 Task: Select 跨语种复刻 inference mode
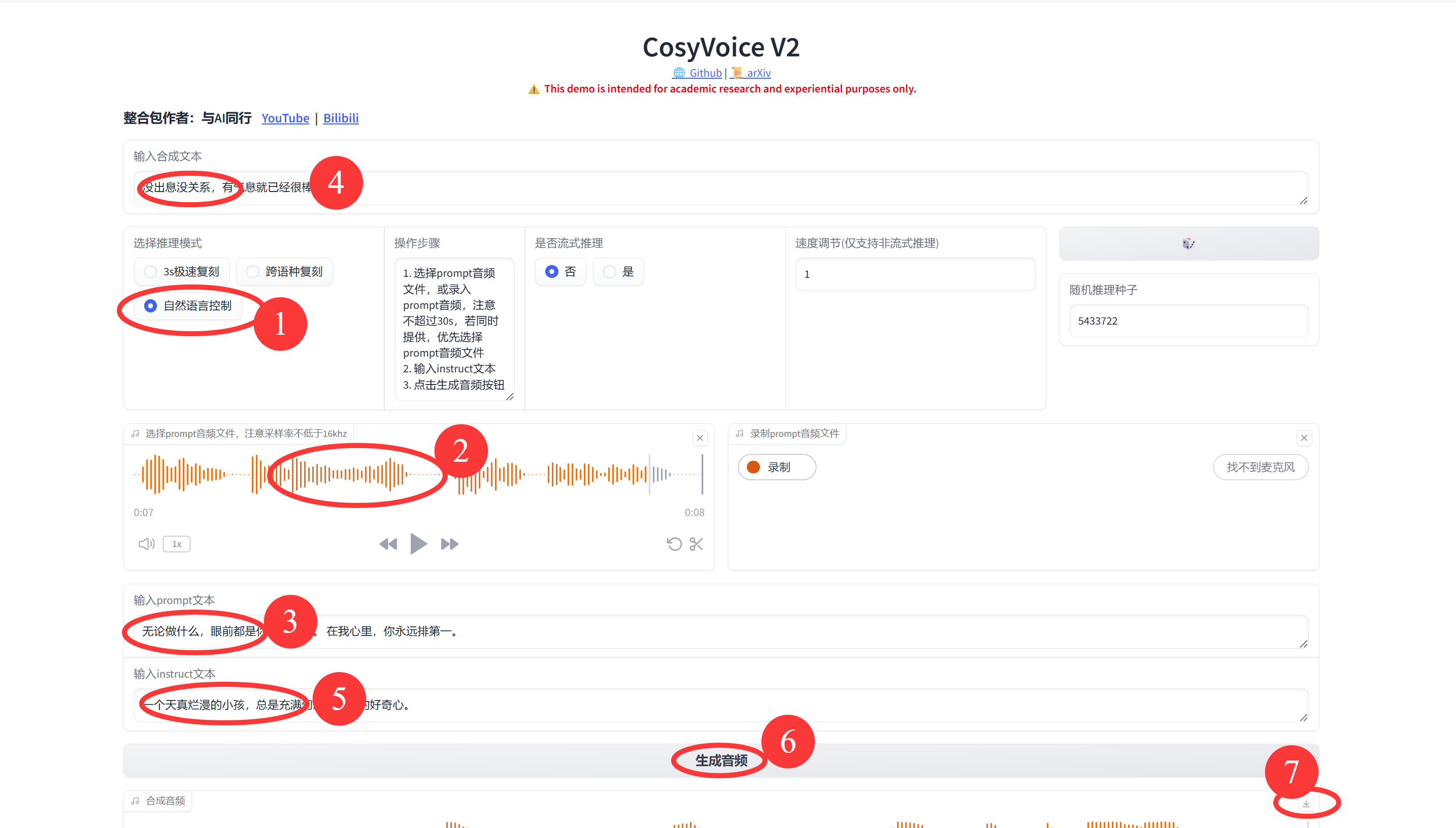284,272
